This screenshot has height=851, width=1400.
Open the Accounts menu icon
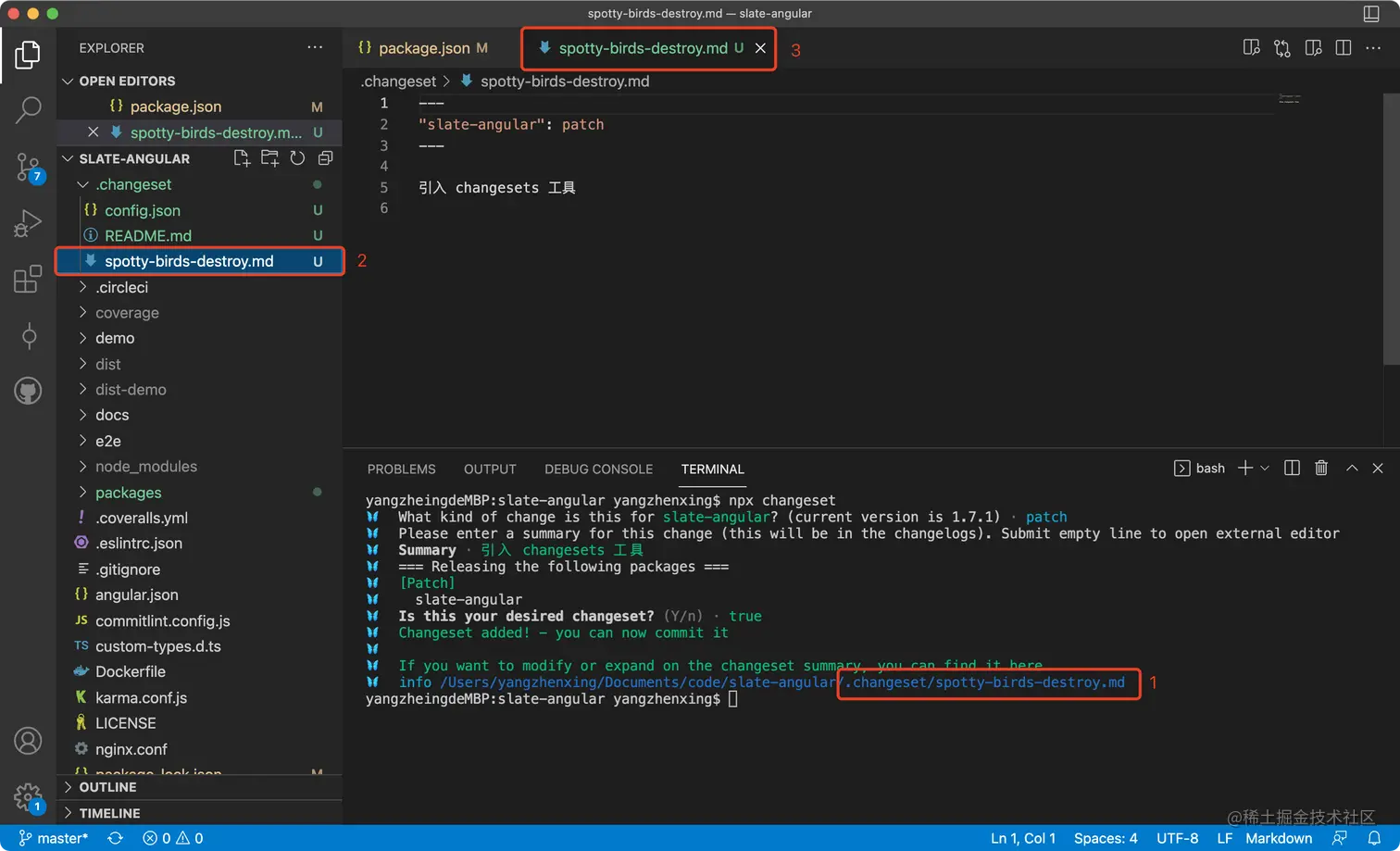pos(28,741)
